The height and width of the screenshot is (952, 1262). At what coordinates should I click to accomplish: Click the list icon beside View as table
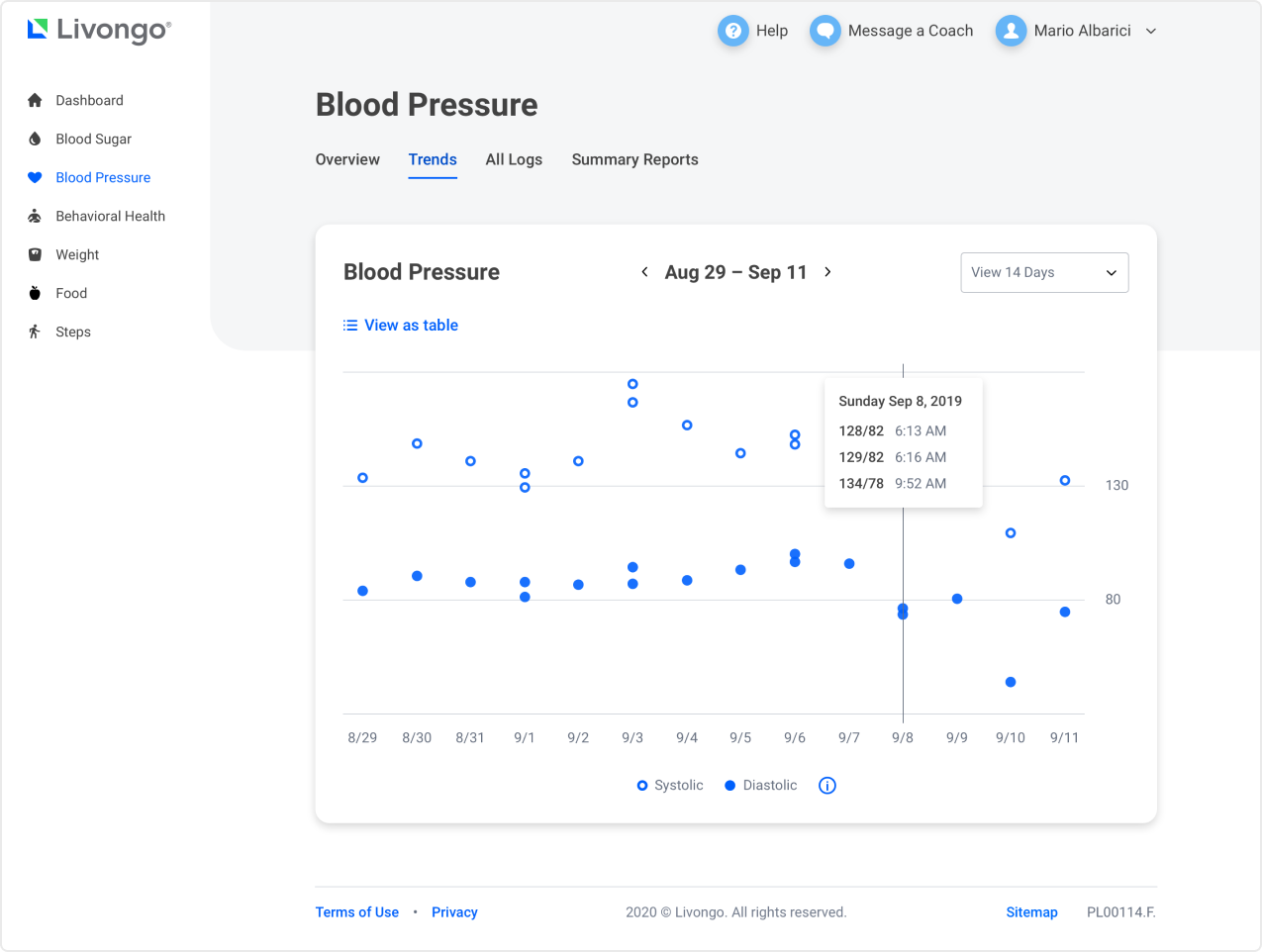point(350,326)
